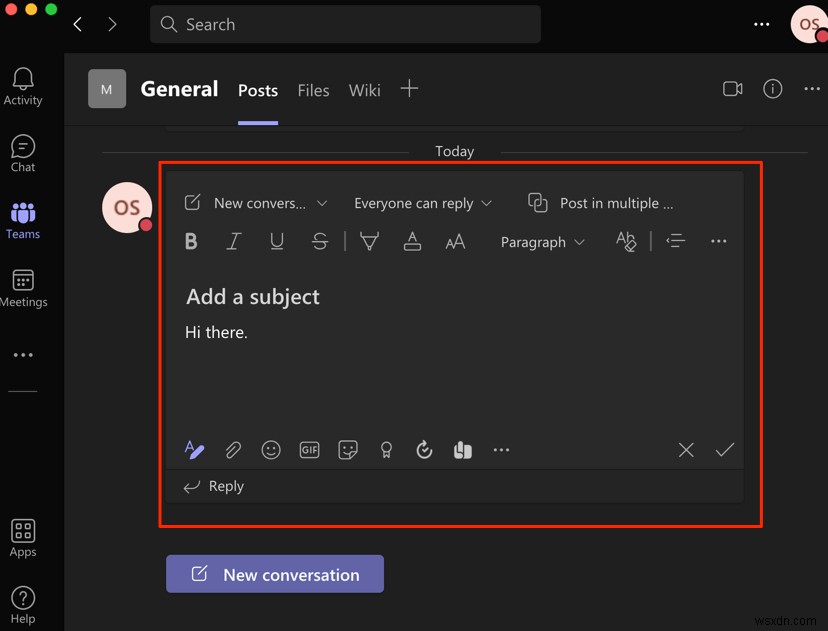Insert a Loop component
Viewport: 828px width, 631px height.
click(462, 450)
